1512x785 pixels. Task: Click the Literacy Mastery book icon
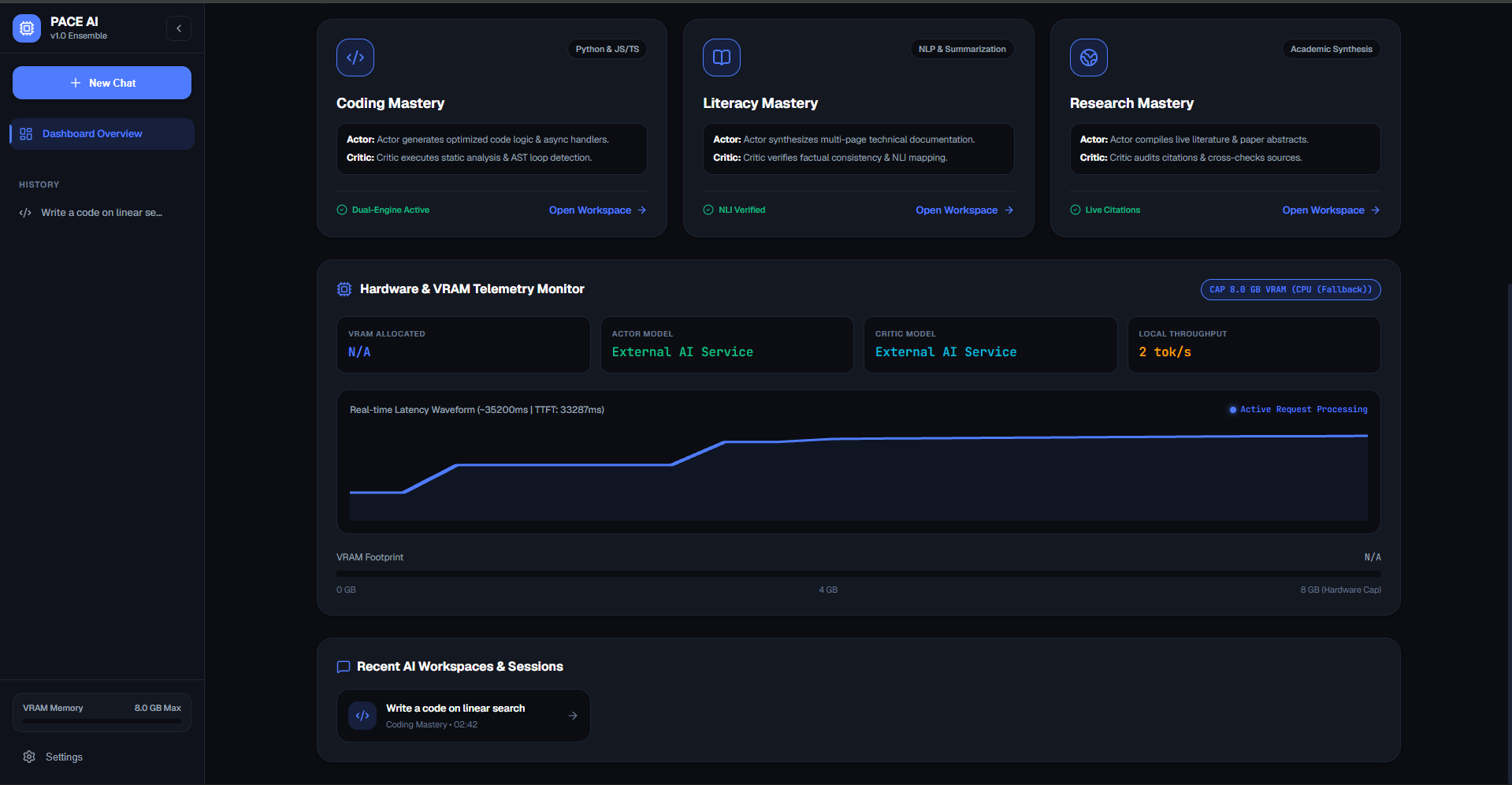722,58
